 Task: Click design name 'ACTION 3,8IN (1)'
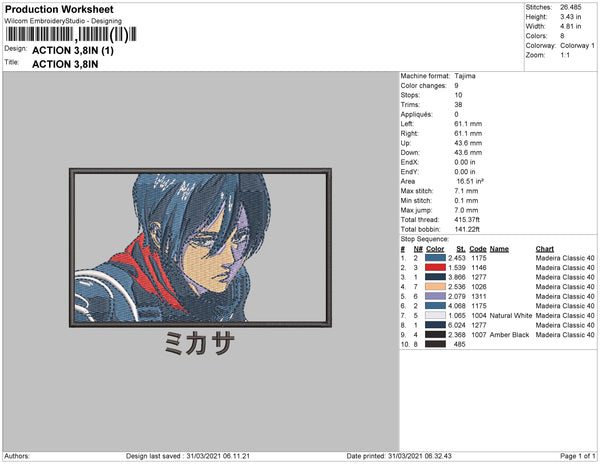[x=73, y=50]
